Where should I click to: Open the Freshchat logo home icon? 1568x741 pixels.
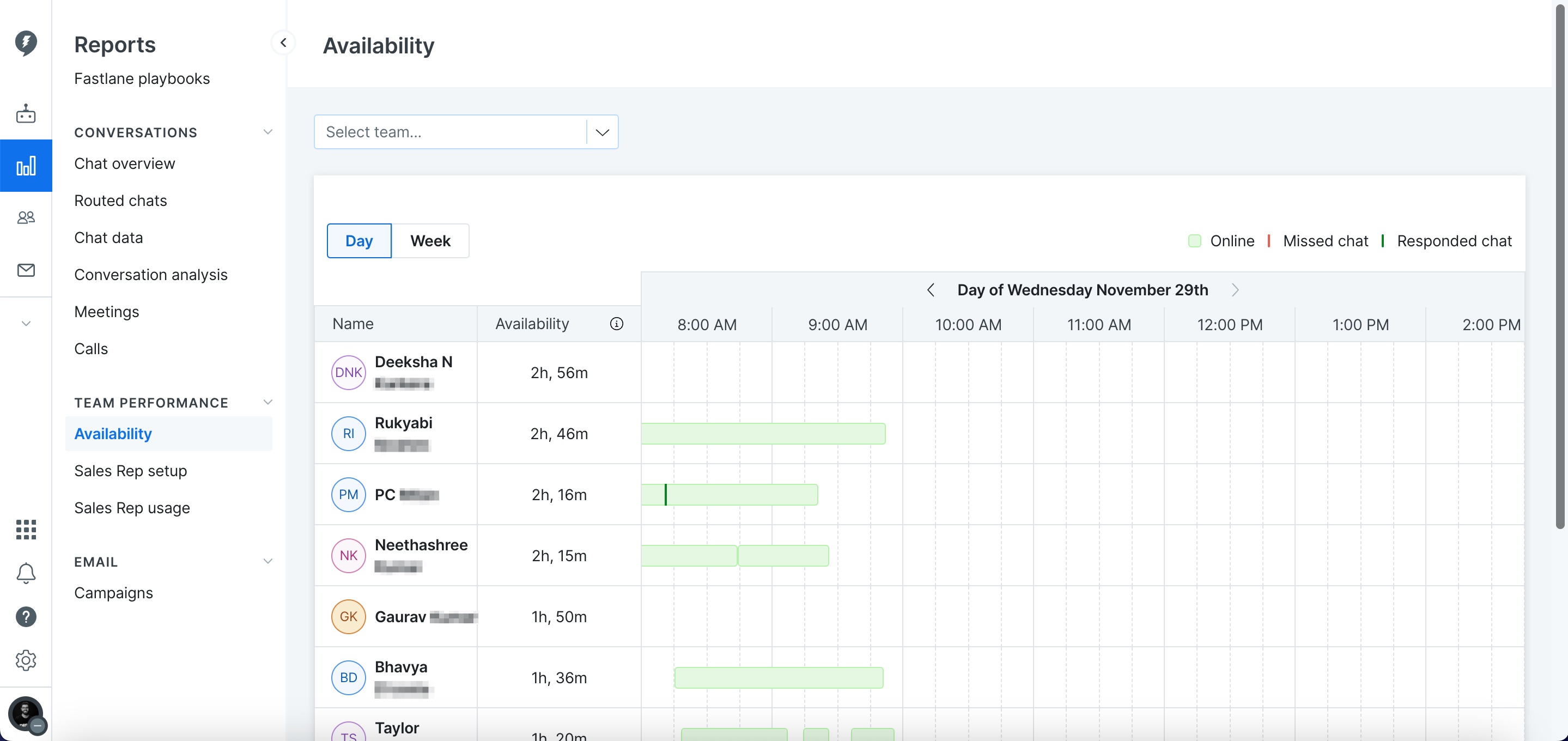click(x=26, y=43)
